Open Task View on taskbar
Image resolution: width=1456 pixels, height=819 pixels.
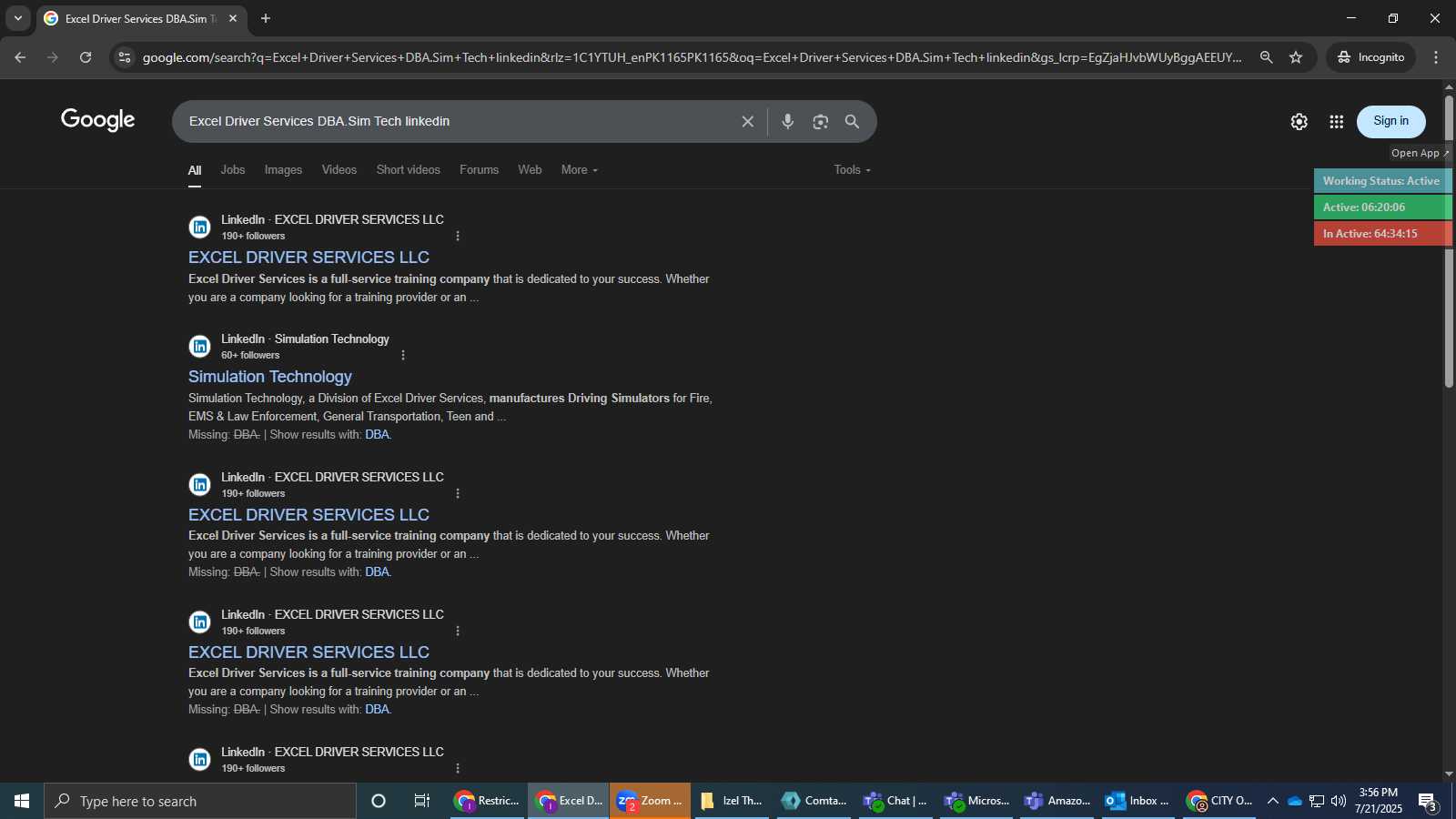click(421, 801)
